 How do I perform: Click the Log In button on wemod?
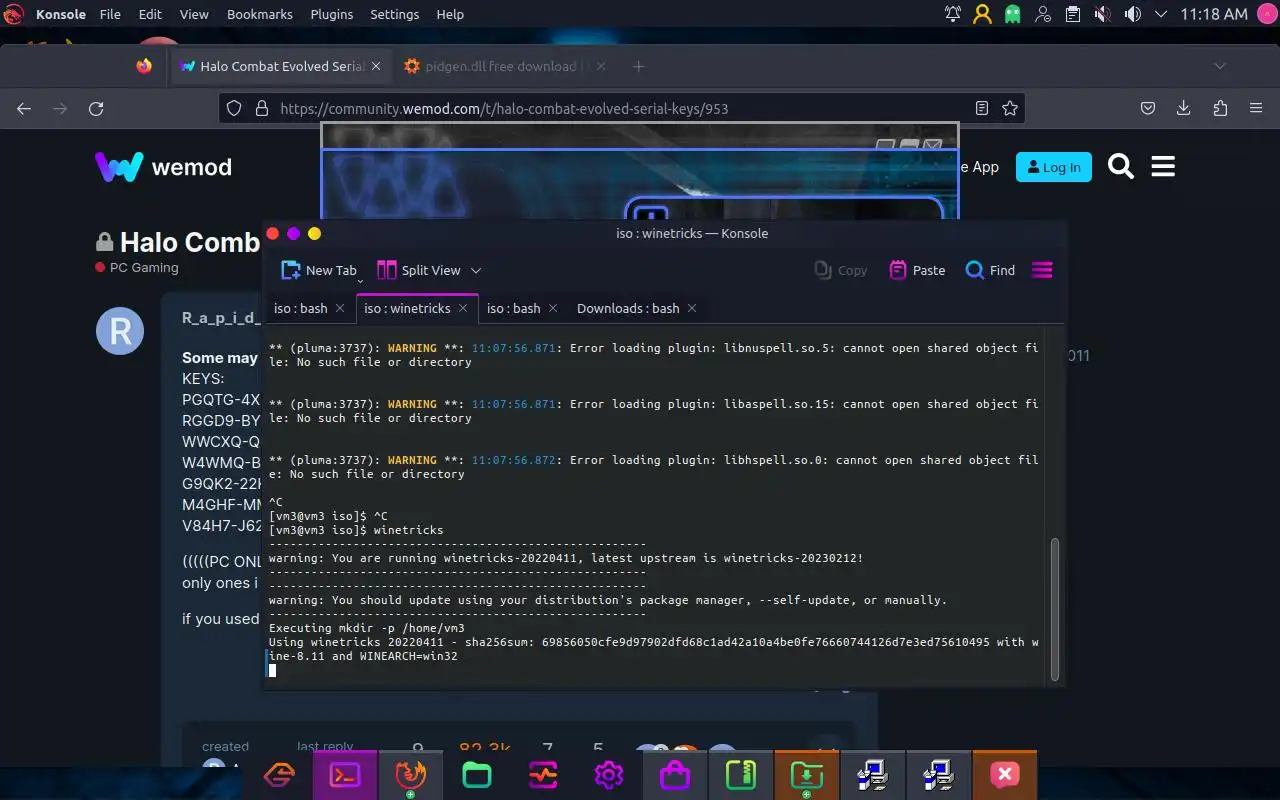click(1053, 167)
